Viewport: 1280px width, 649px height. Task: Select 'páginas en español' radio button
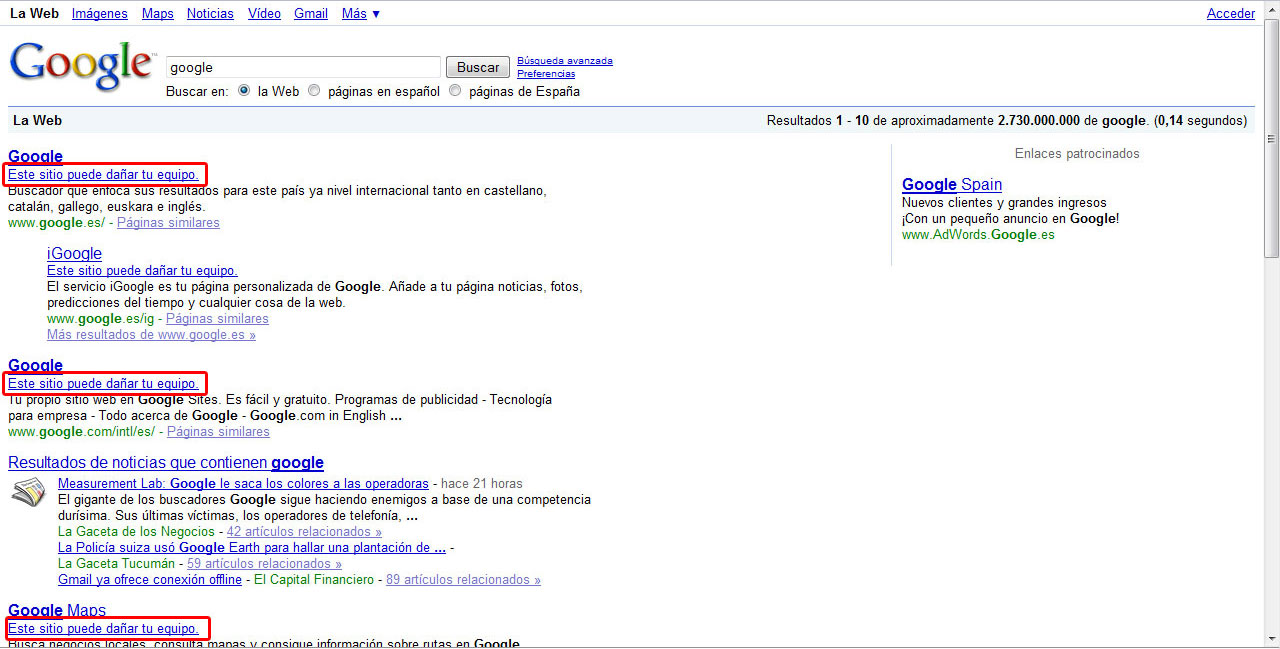[314, 91]
